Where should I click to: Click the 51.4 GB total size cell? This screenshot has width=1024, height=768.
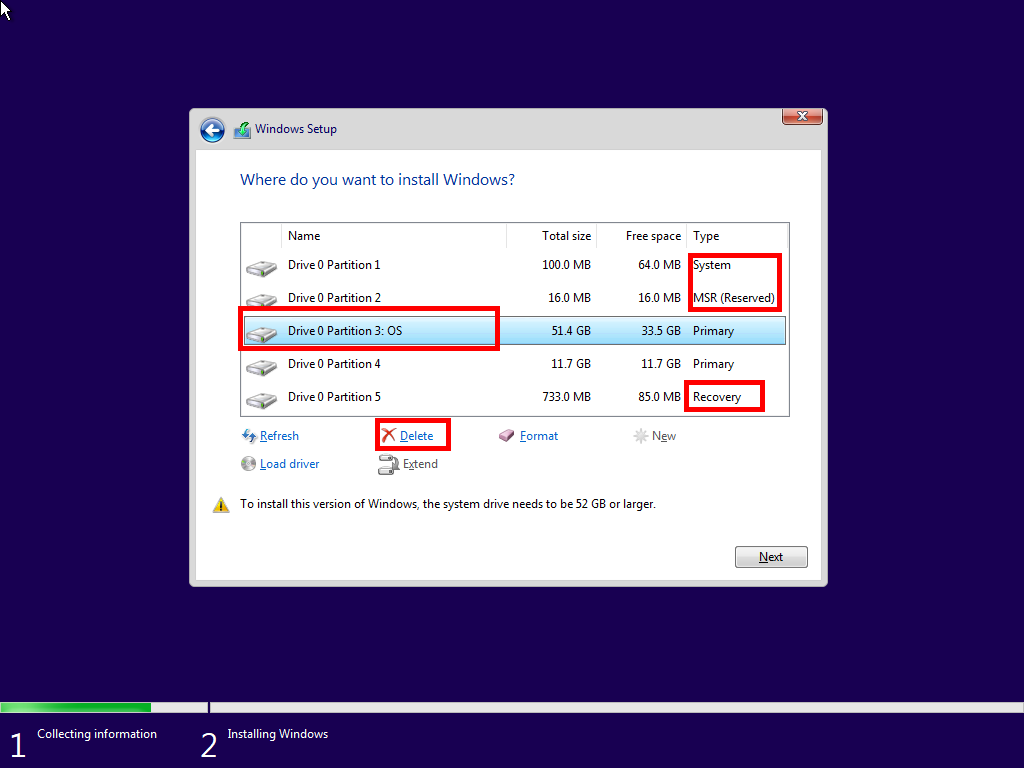click(571, 331)
